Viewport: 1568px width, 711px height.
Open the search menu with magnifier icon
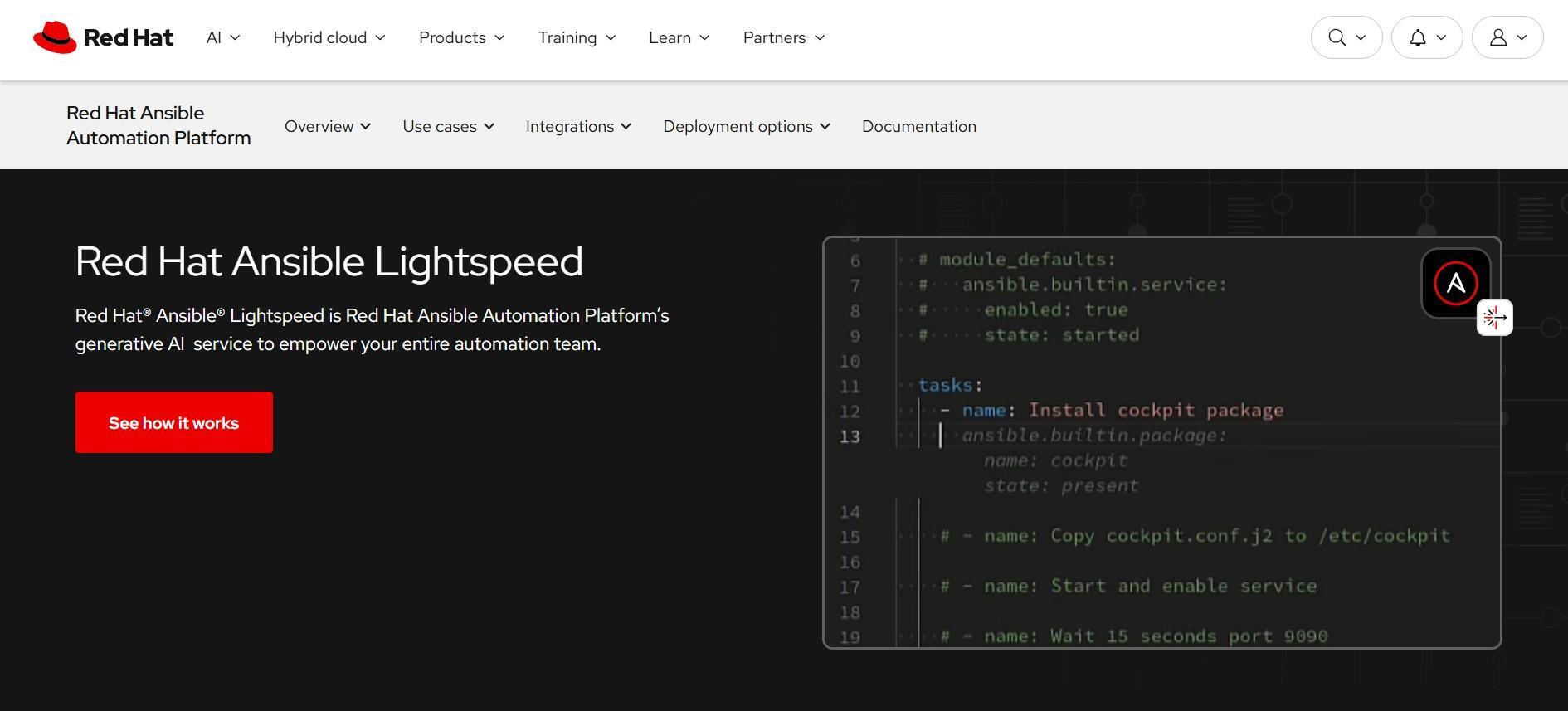[x=1346, y=37]
